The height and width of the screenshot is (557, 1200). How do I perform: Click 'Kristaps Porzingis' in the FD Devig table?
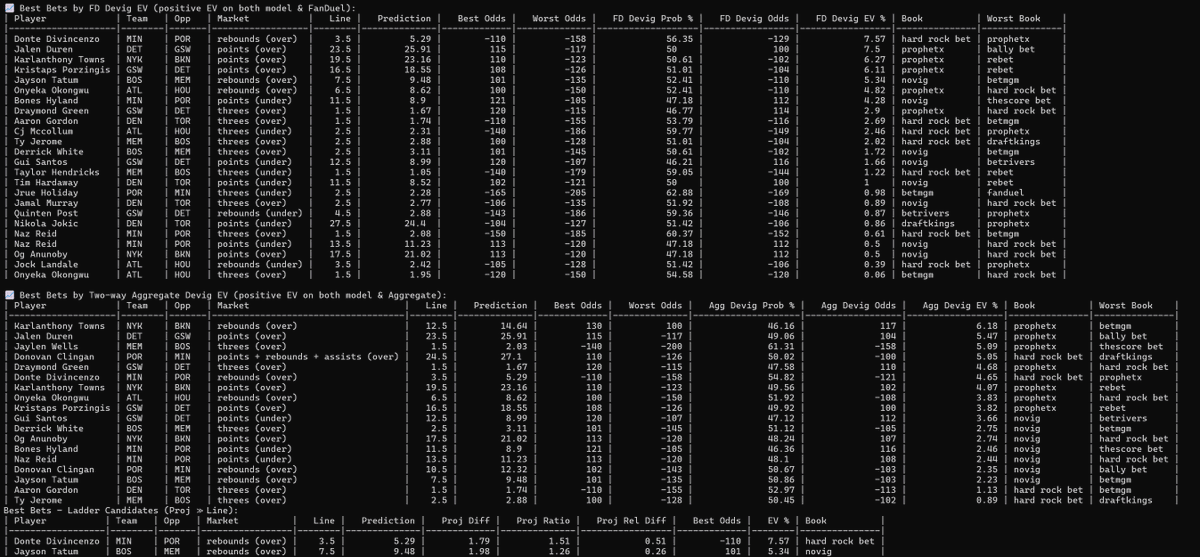pos(60,70)
